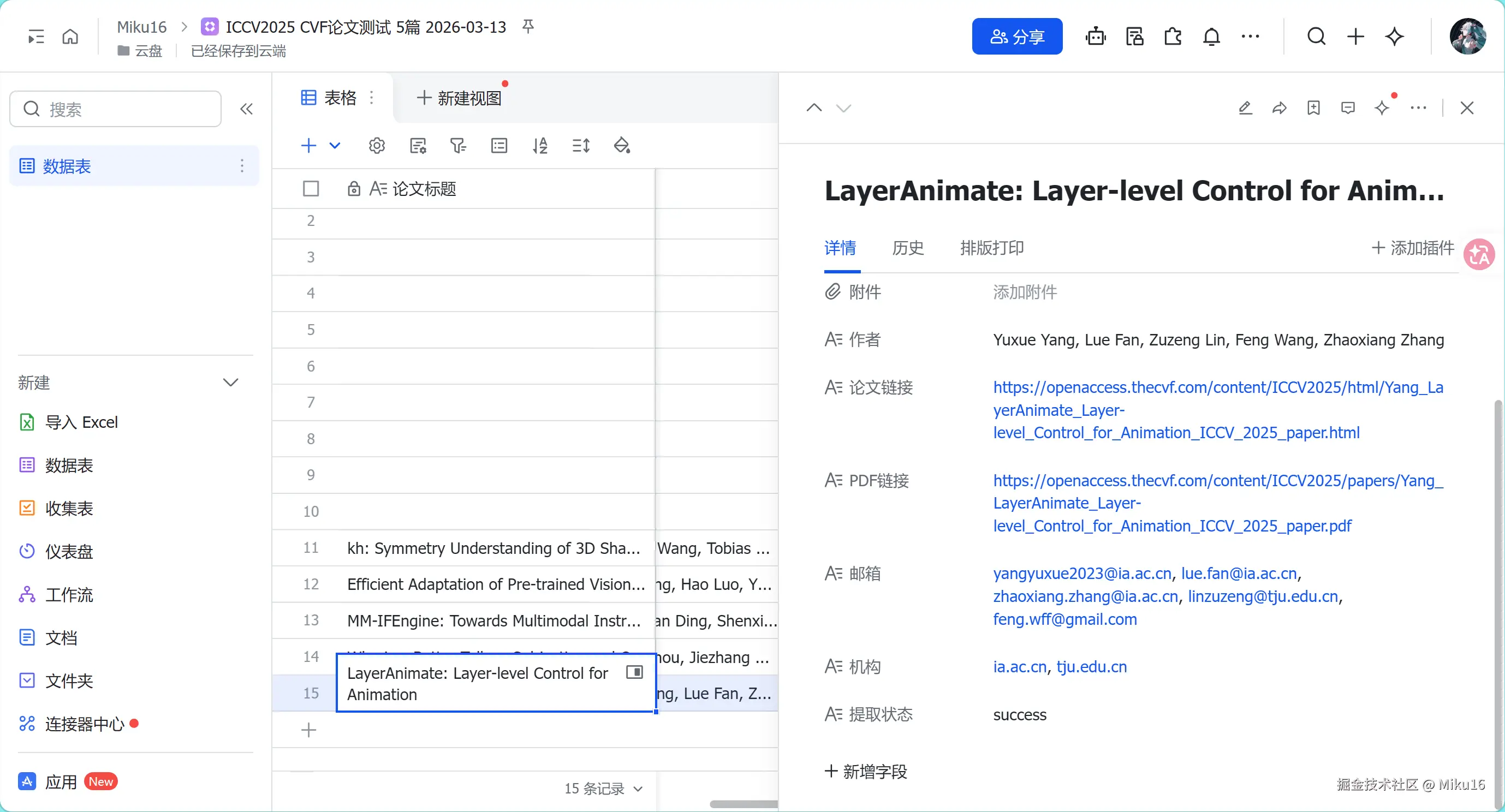This screenshot has height=812, width=1505.
Task: Click the filter icon in table toolbar
Action: click(458, 146)
